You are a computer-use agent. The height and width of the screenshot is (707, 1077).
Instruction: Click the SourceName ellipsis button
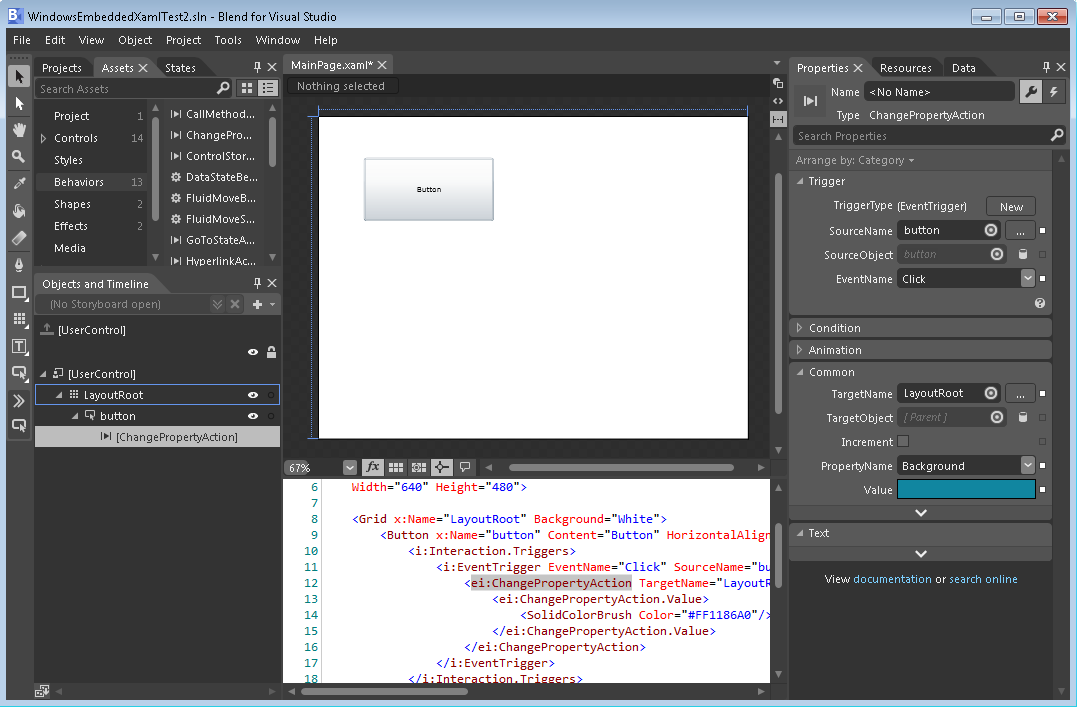[x=1020, y=230]
